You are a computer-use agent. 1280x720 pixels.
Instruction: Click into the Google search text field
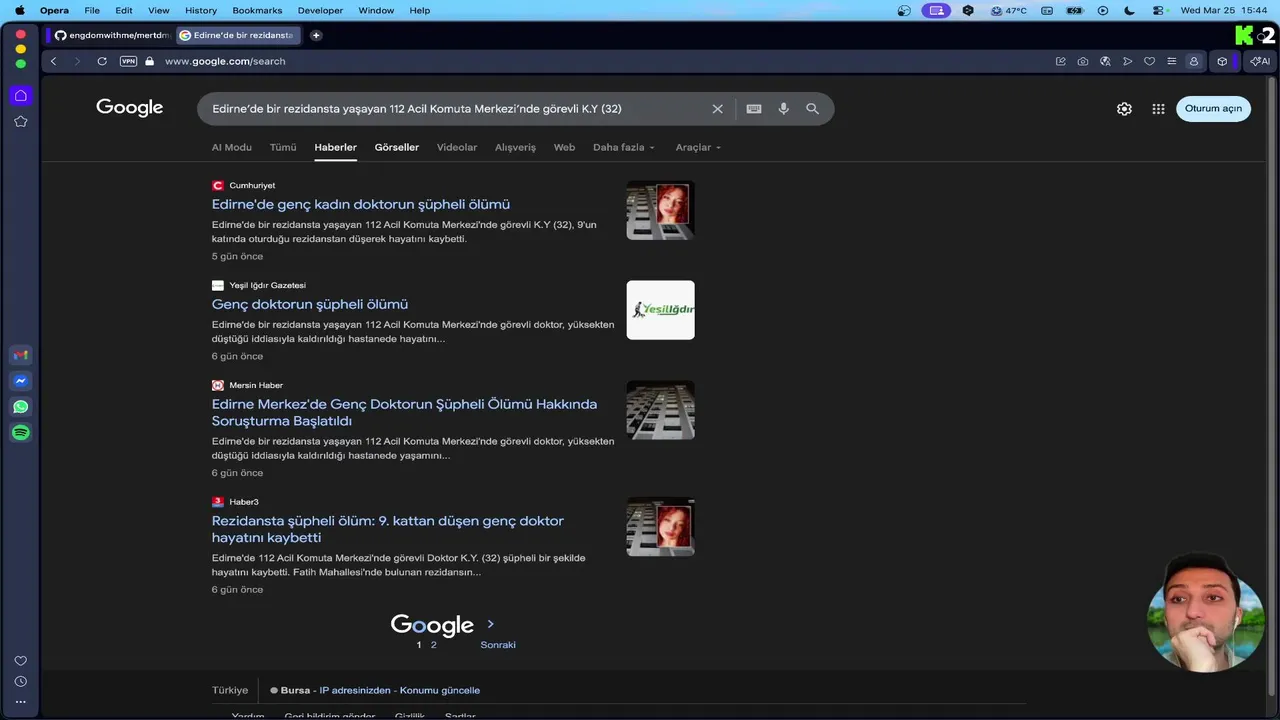[455, 109]
